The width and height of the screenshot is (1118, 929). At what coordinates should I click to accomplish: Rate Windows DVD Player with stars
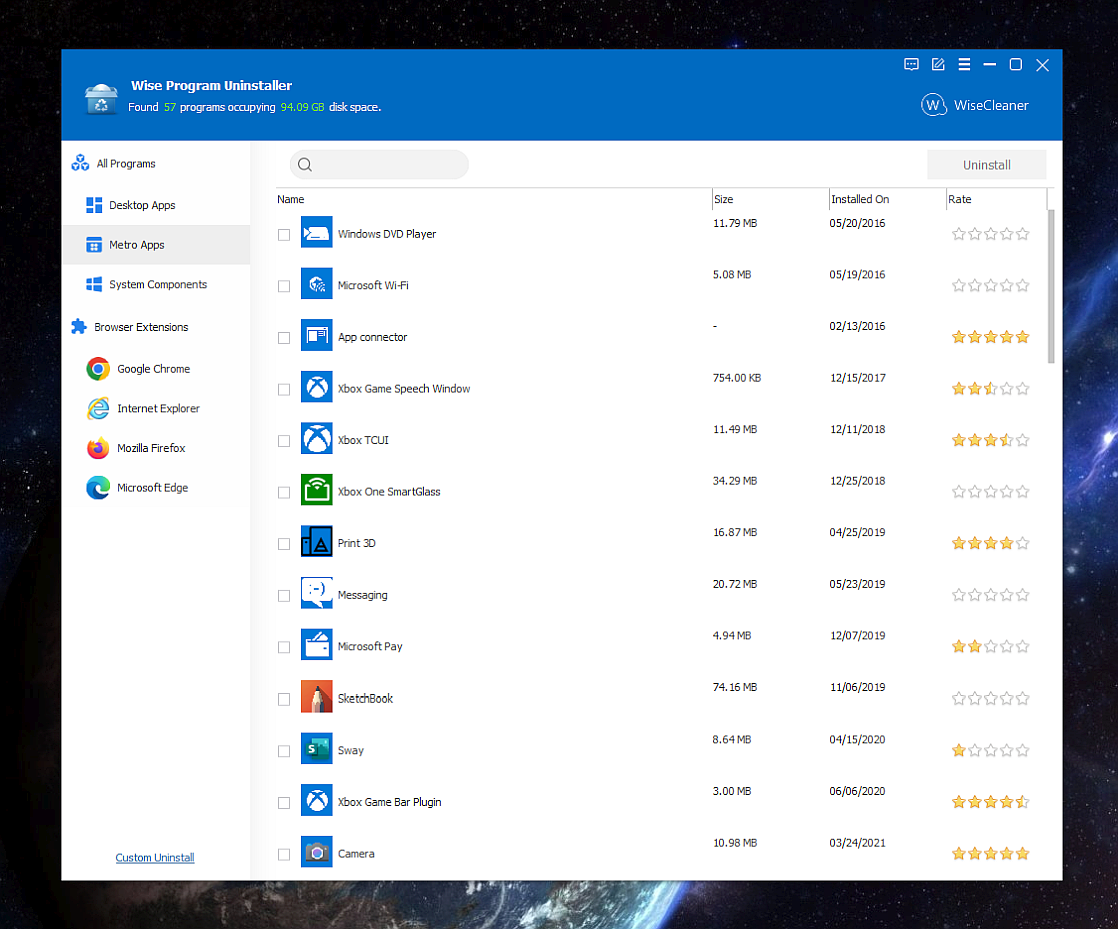tap(990, 234)
